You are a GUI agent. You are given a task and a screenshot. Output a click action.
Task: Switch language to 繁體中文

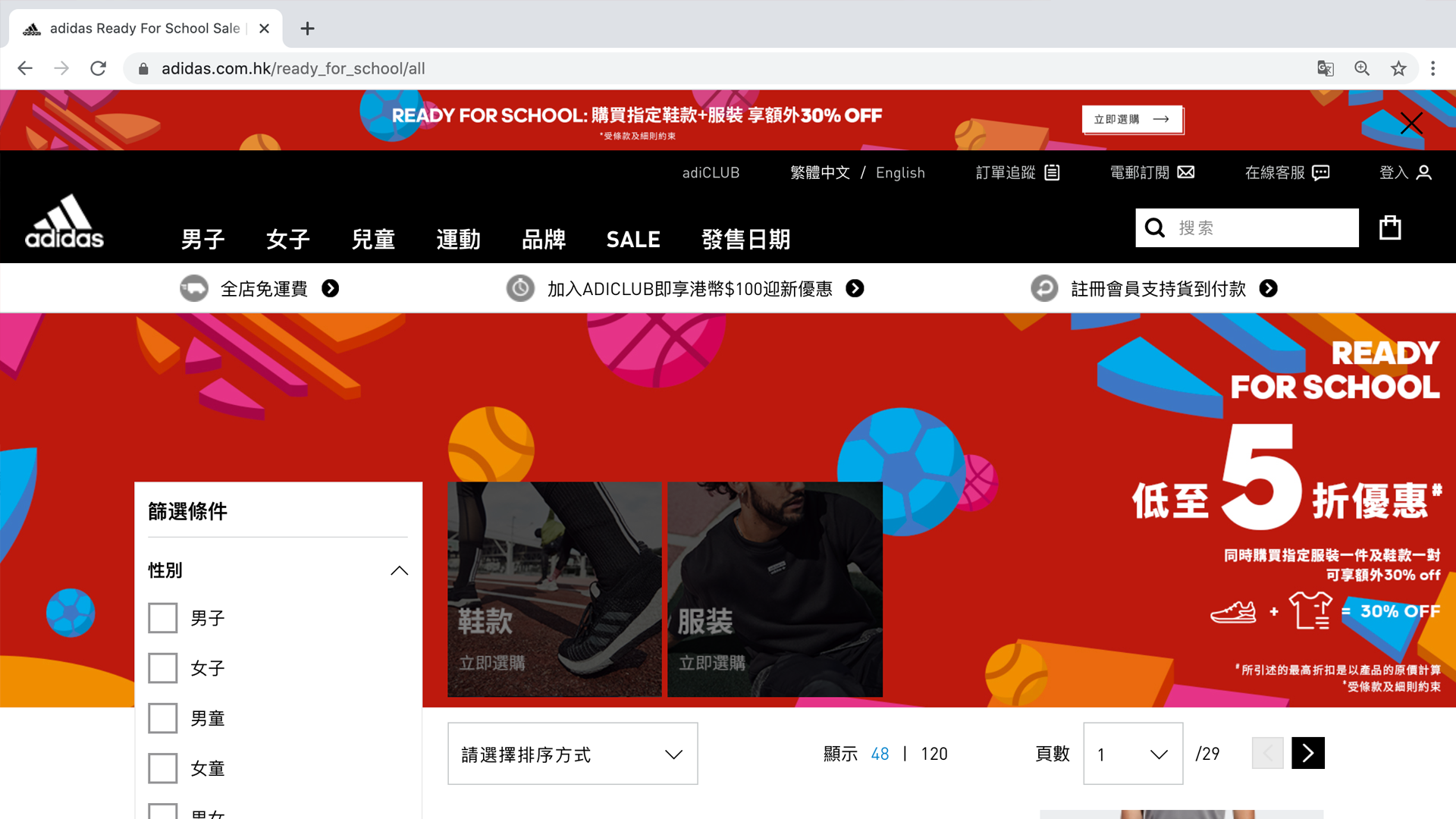pos(820,173)
